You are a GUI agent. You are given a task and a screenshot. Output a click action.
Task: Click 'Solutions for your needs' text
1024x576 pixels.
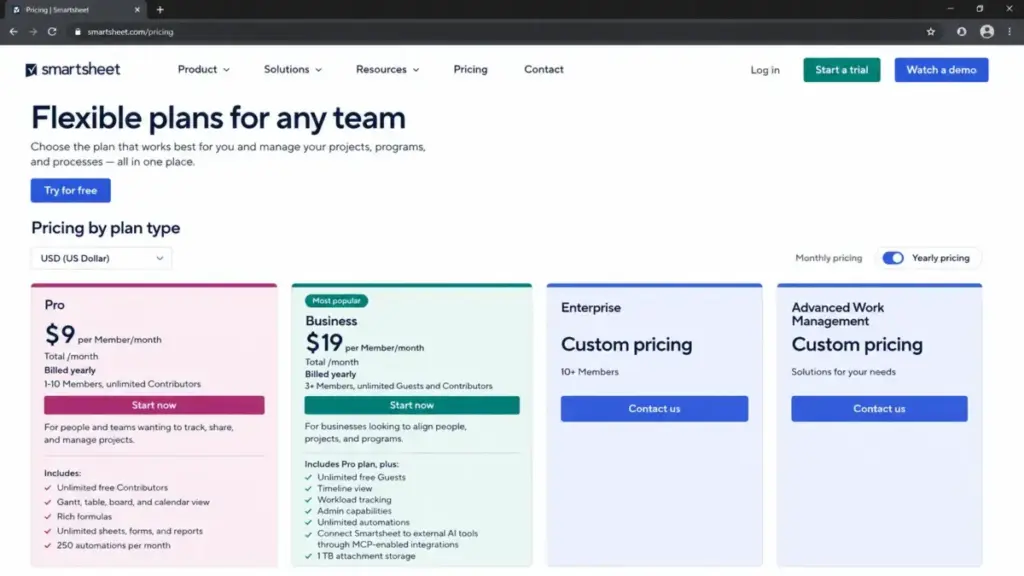point(843,372)
